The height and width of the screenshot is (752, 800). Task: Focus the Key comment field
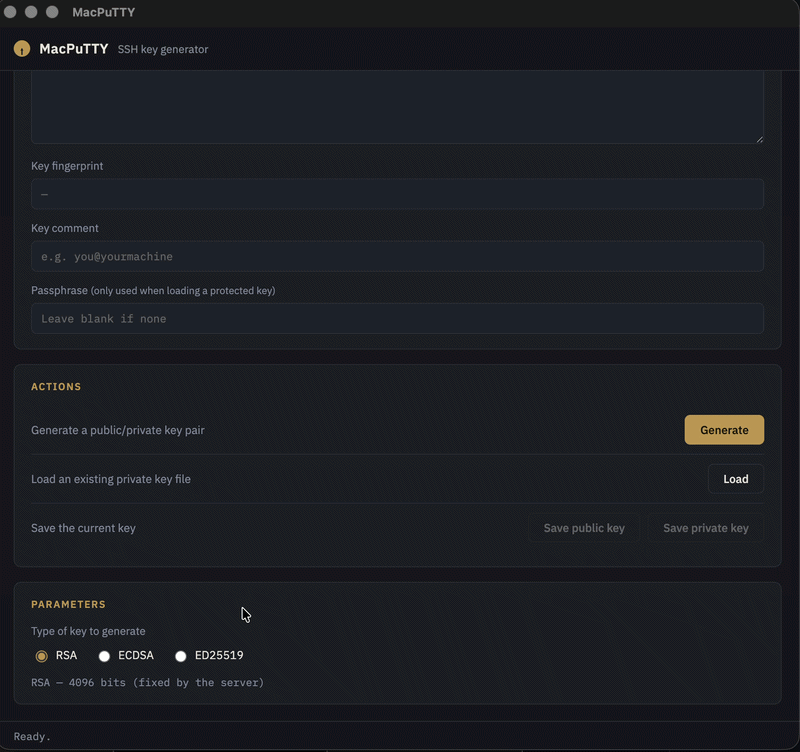pyautogui.click(x=397, y=257)
